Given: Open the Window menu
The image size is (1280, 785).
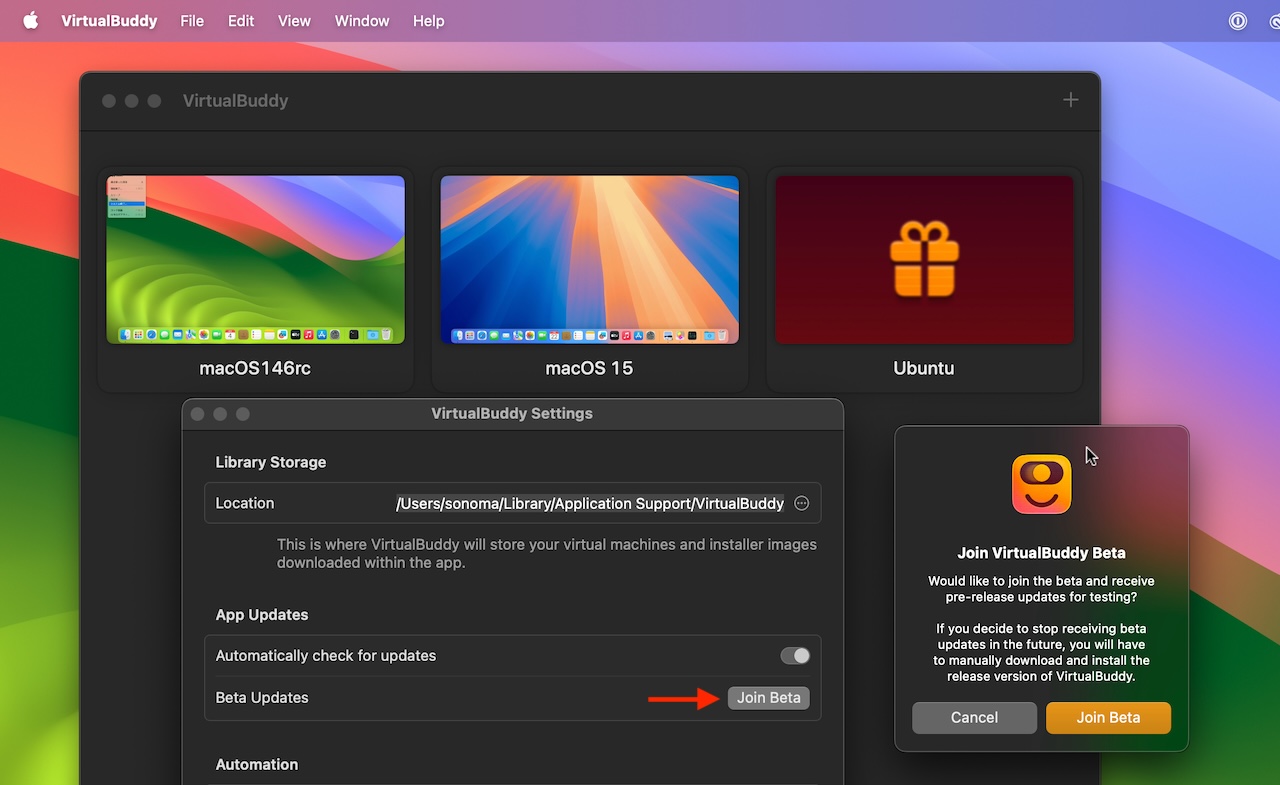Looking at the screenshot, I should (x=362, y=21).
